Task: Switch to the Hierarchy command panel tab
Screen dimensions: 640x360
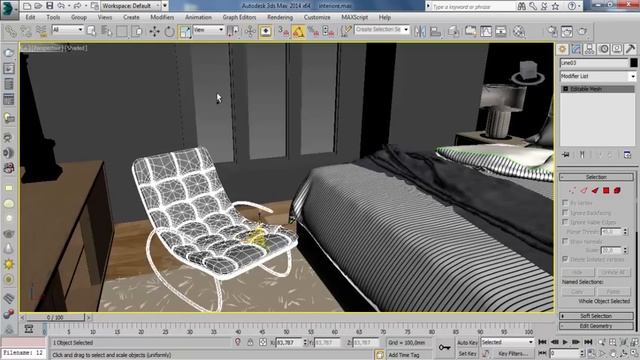Action: pos(589,49)
